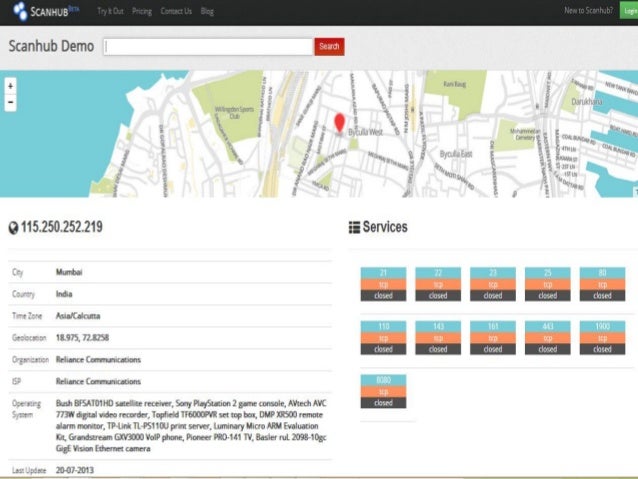Viewport: 638px width, 479px height.
Task: Go to Contact Us
Action: (176, 11)
